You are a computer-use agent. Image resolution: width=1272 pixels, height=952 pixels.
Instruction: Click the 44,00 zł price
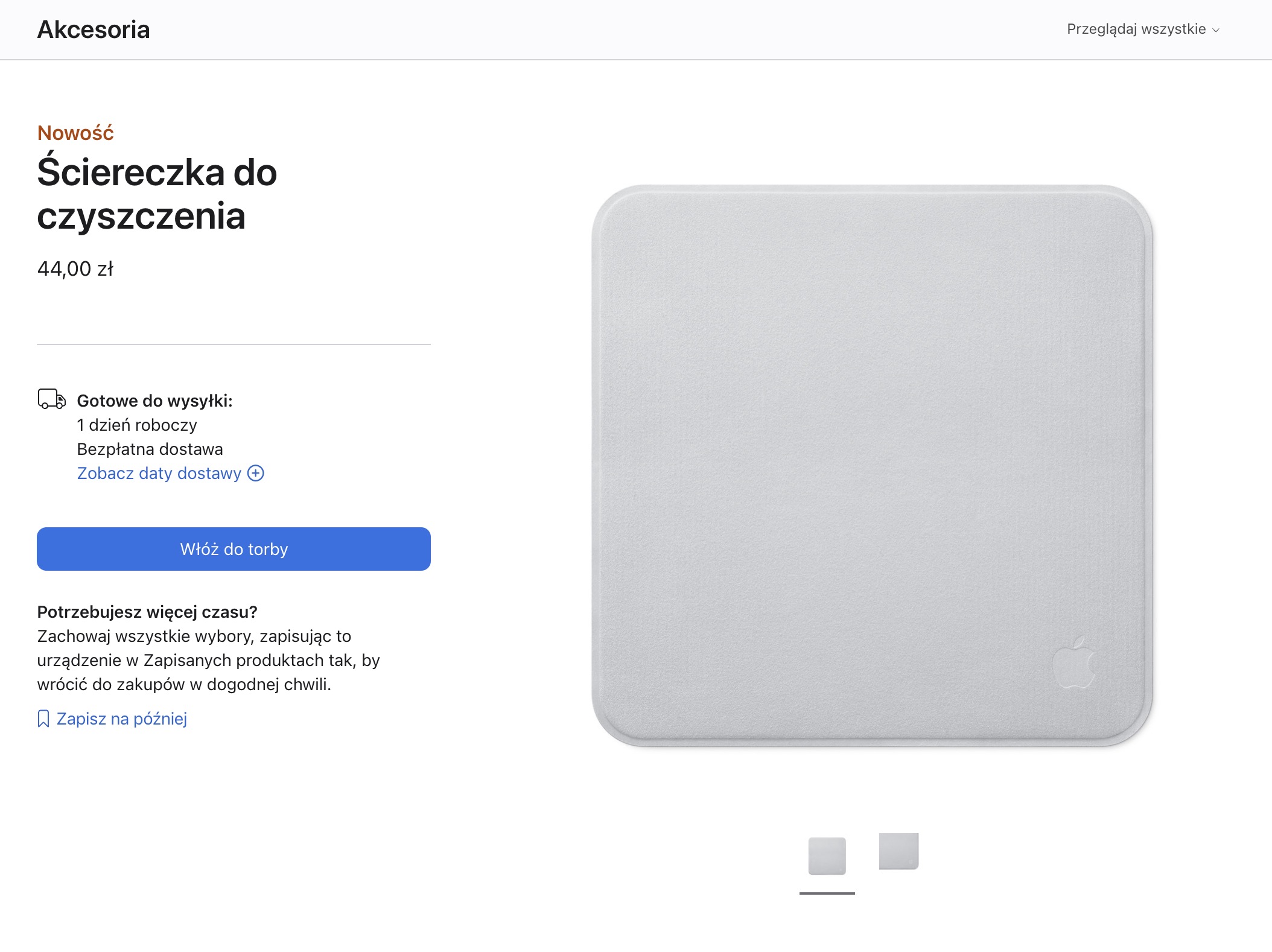tap(75, 269)
